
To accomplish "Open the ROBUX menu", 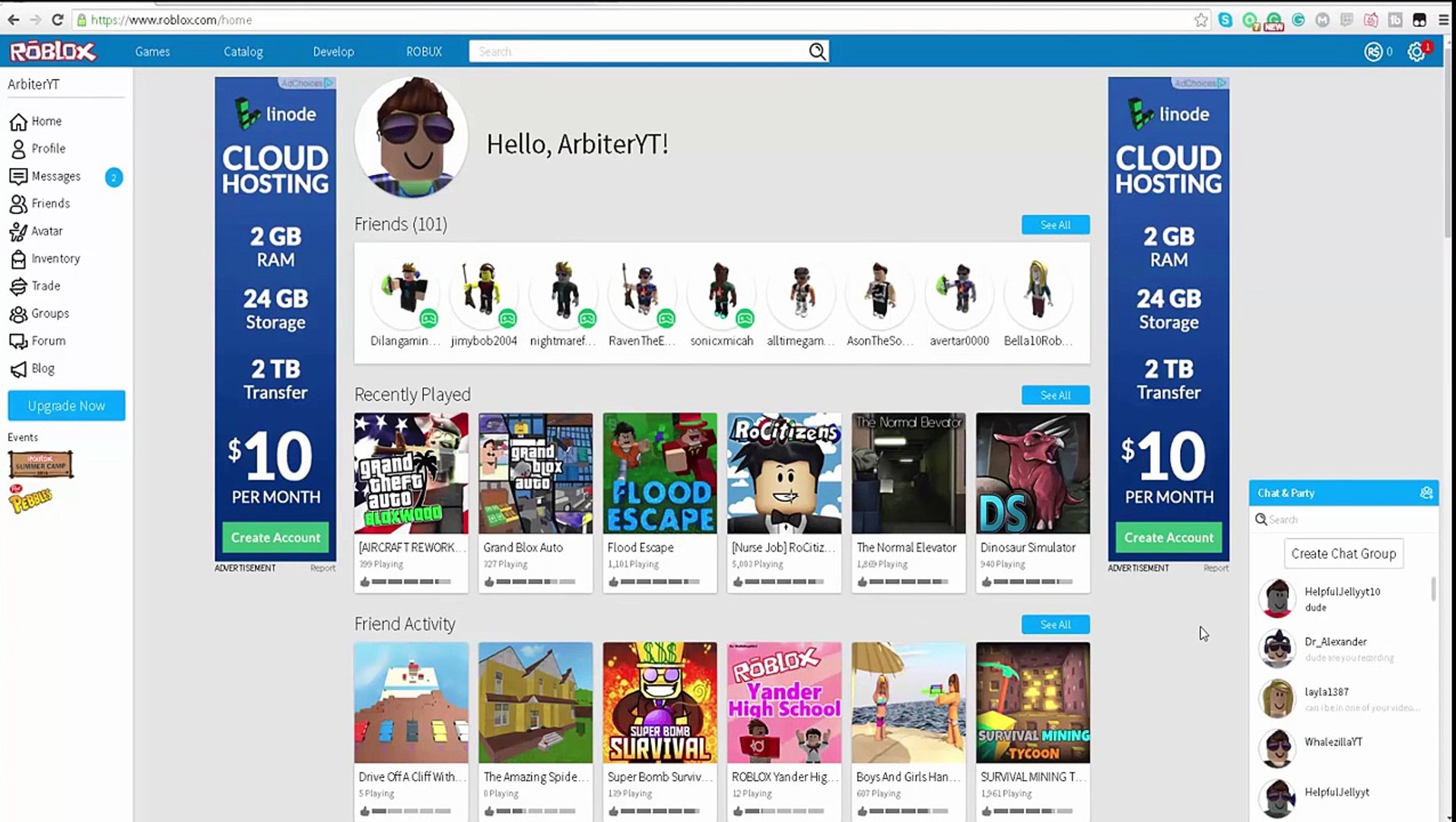I will pyautogui.click(x=424, y=52).
